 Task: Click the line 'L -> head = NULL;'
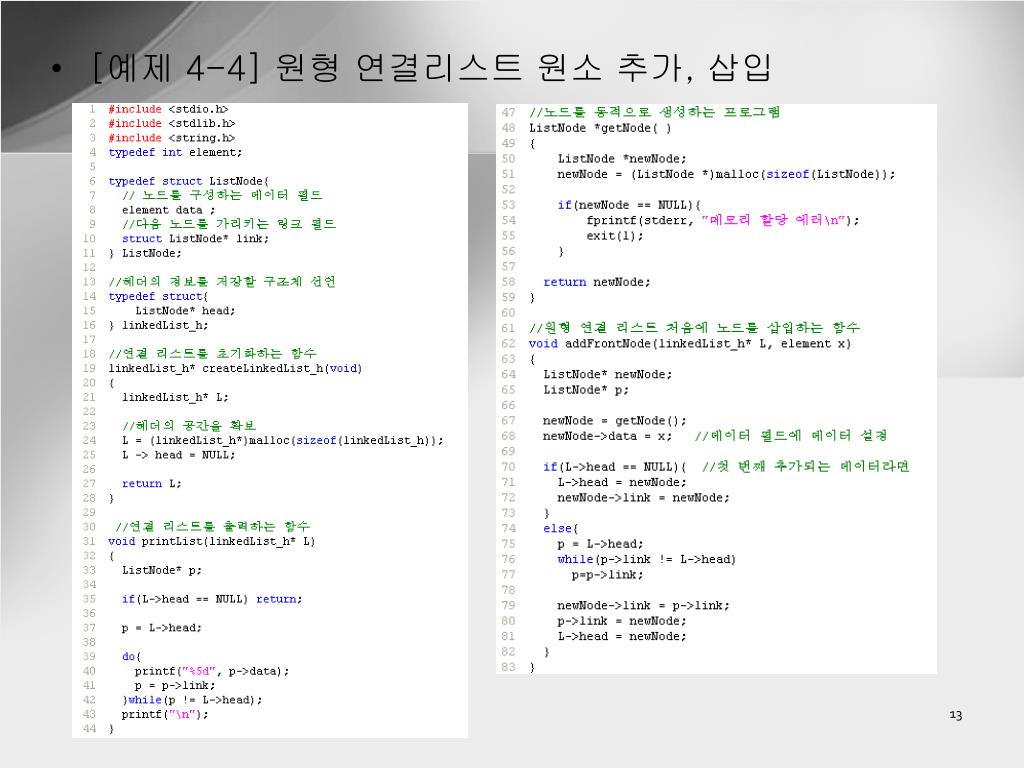coord(179,455)
